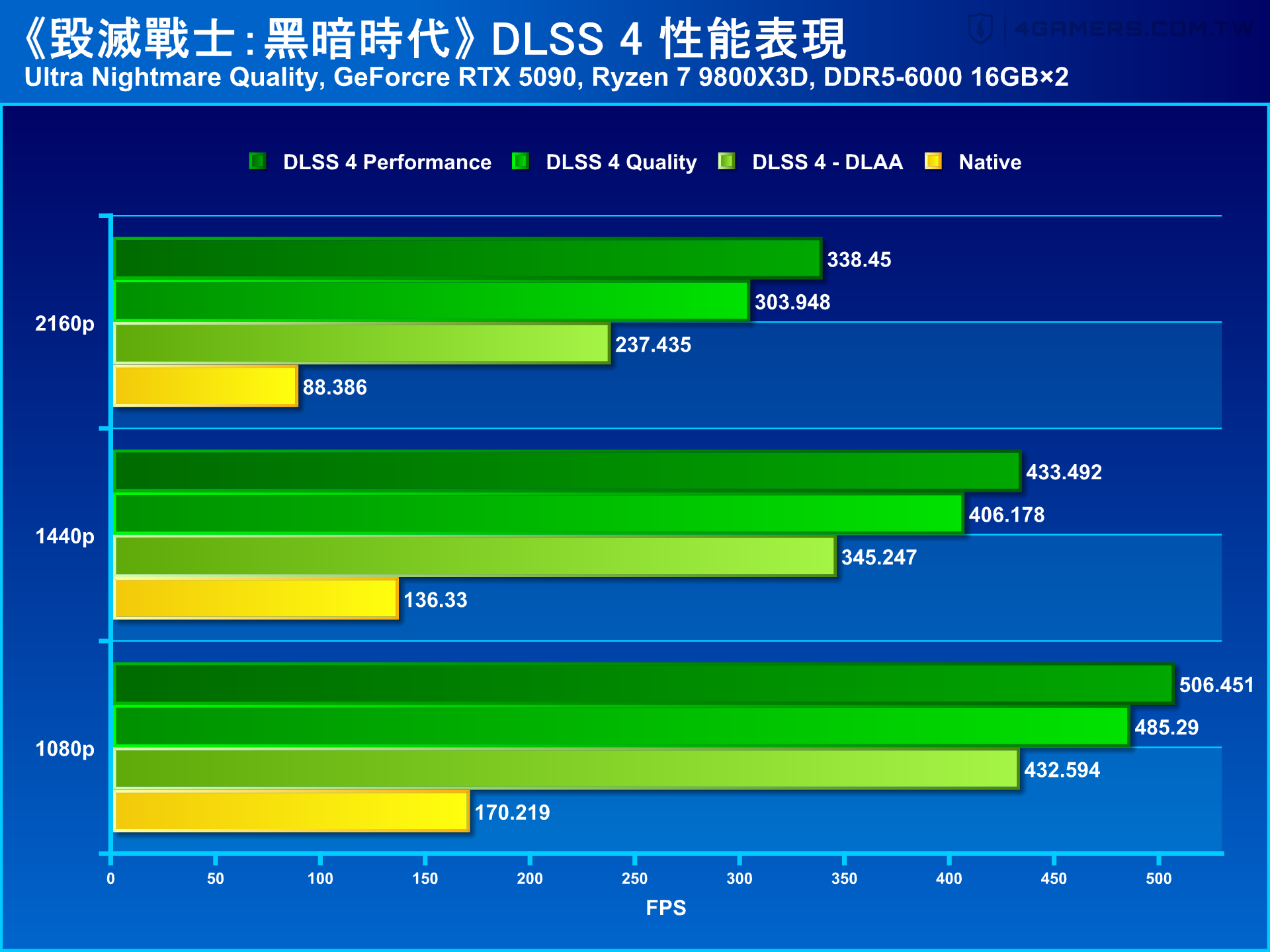This screenshot has height=952, width=1270.
Task: Select the 1080p DLAA light green bar
Action: (566, 769)
